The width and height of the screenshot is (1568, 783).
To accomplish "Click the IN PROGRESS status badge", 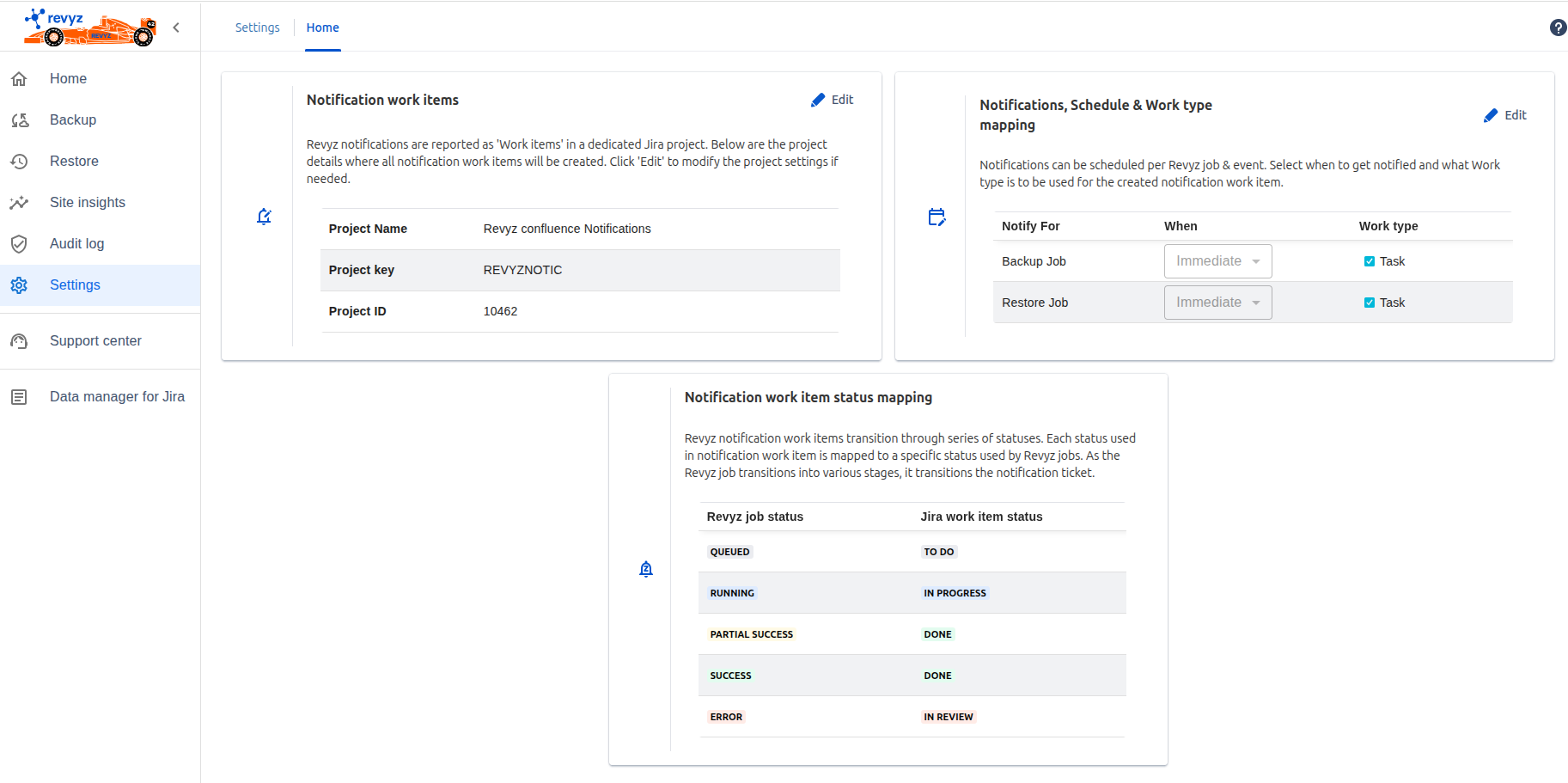I will tap(955, 593).
